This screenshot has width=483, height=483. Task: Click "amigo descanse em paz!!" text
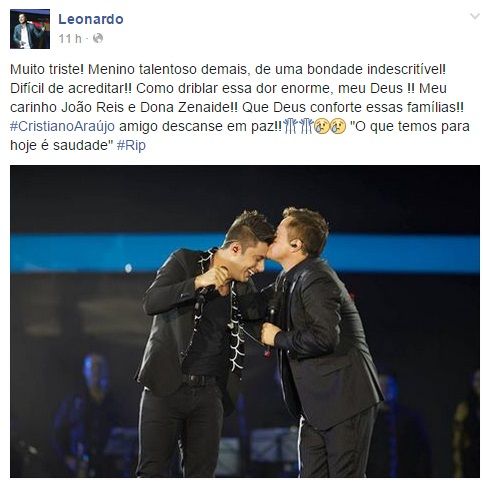click(x=200, y=127)
